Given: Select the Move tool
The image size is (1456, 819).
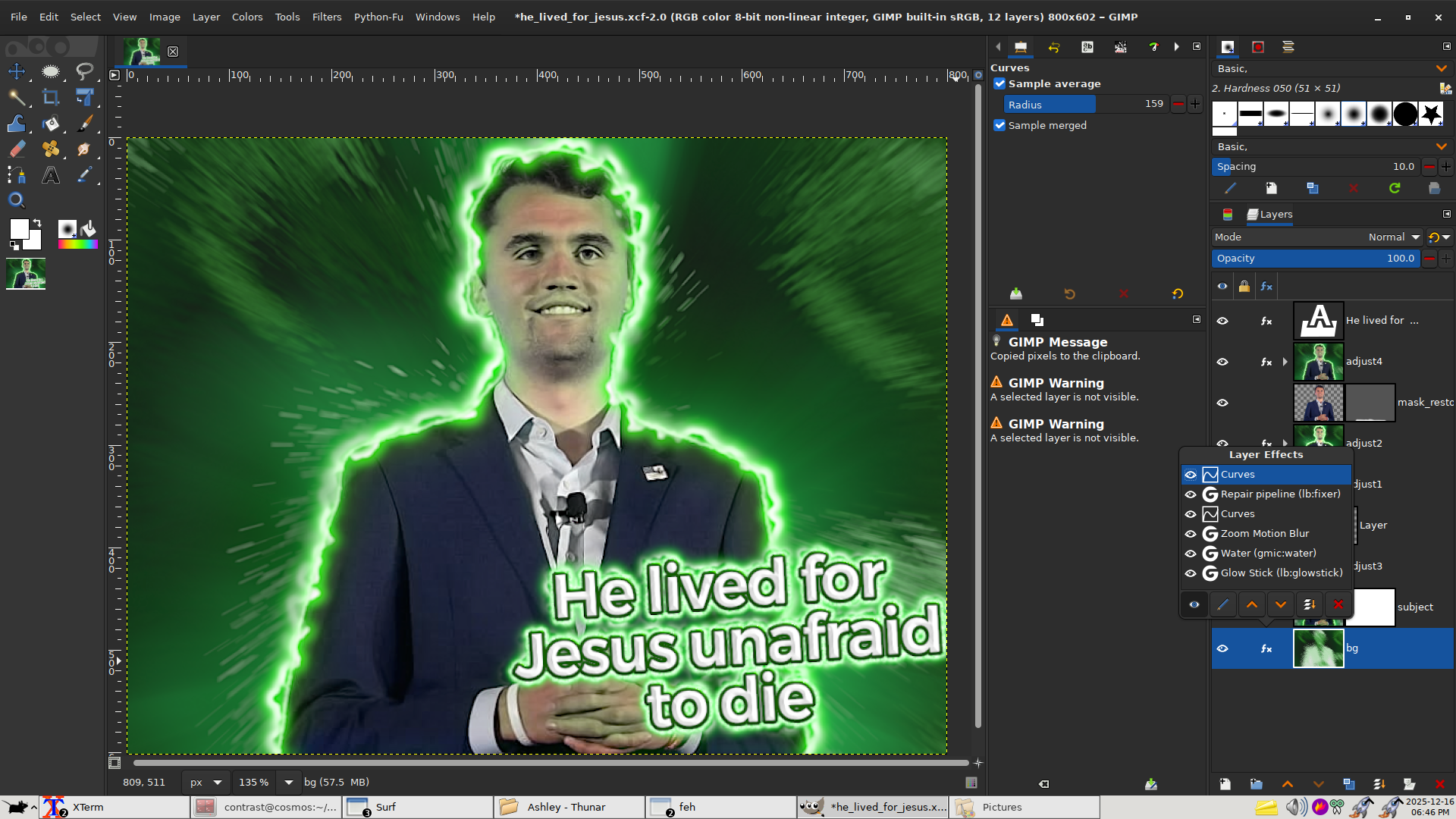Looking at the screenshot, I should [17, 72].
